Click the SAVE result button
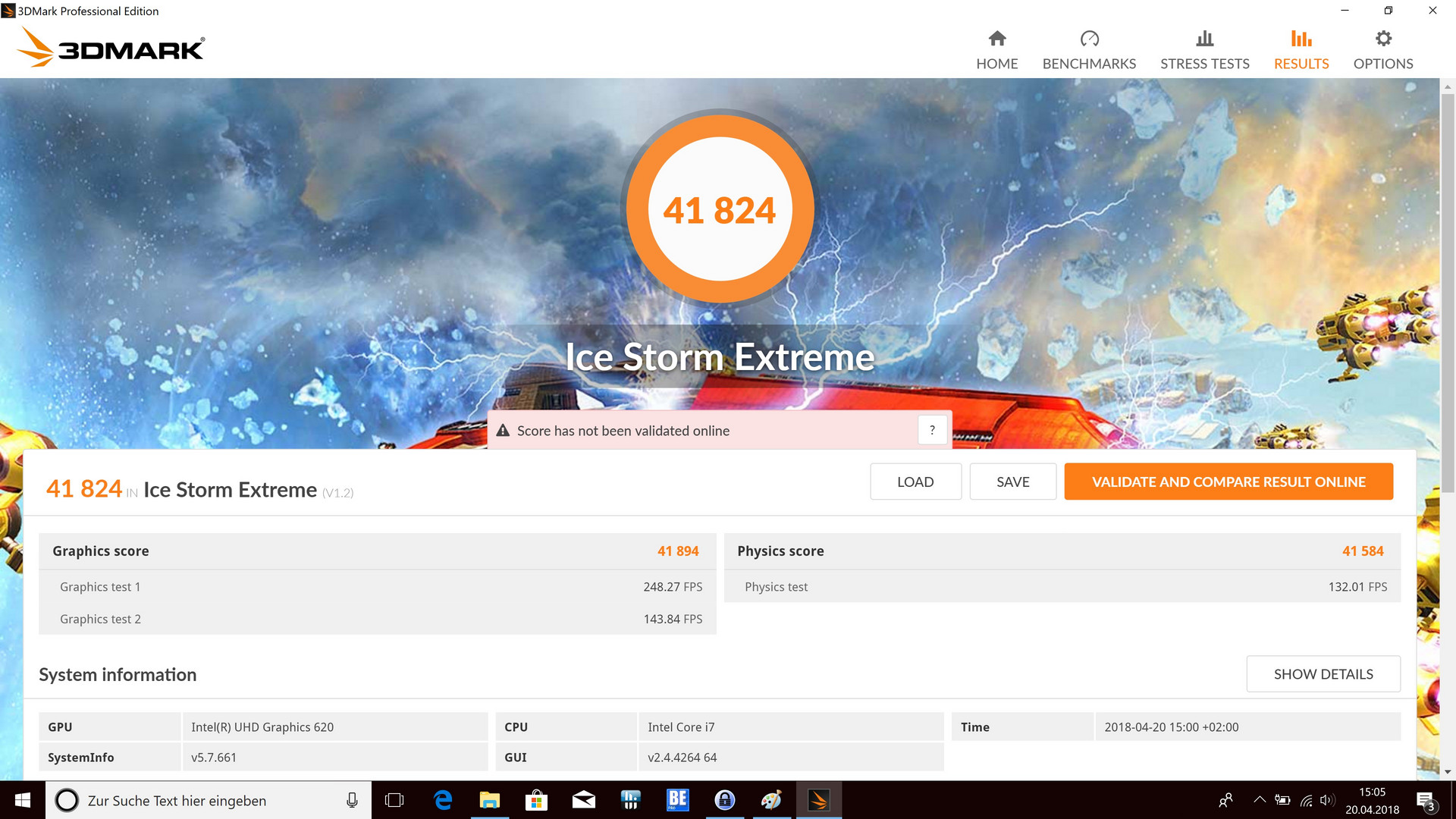Image resolution: width=1456 pixels, height=819 pixels. pyautogui.click(x=1012, y=482)
